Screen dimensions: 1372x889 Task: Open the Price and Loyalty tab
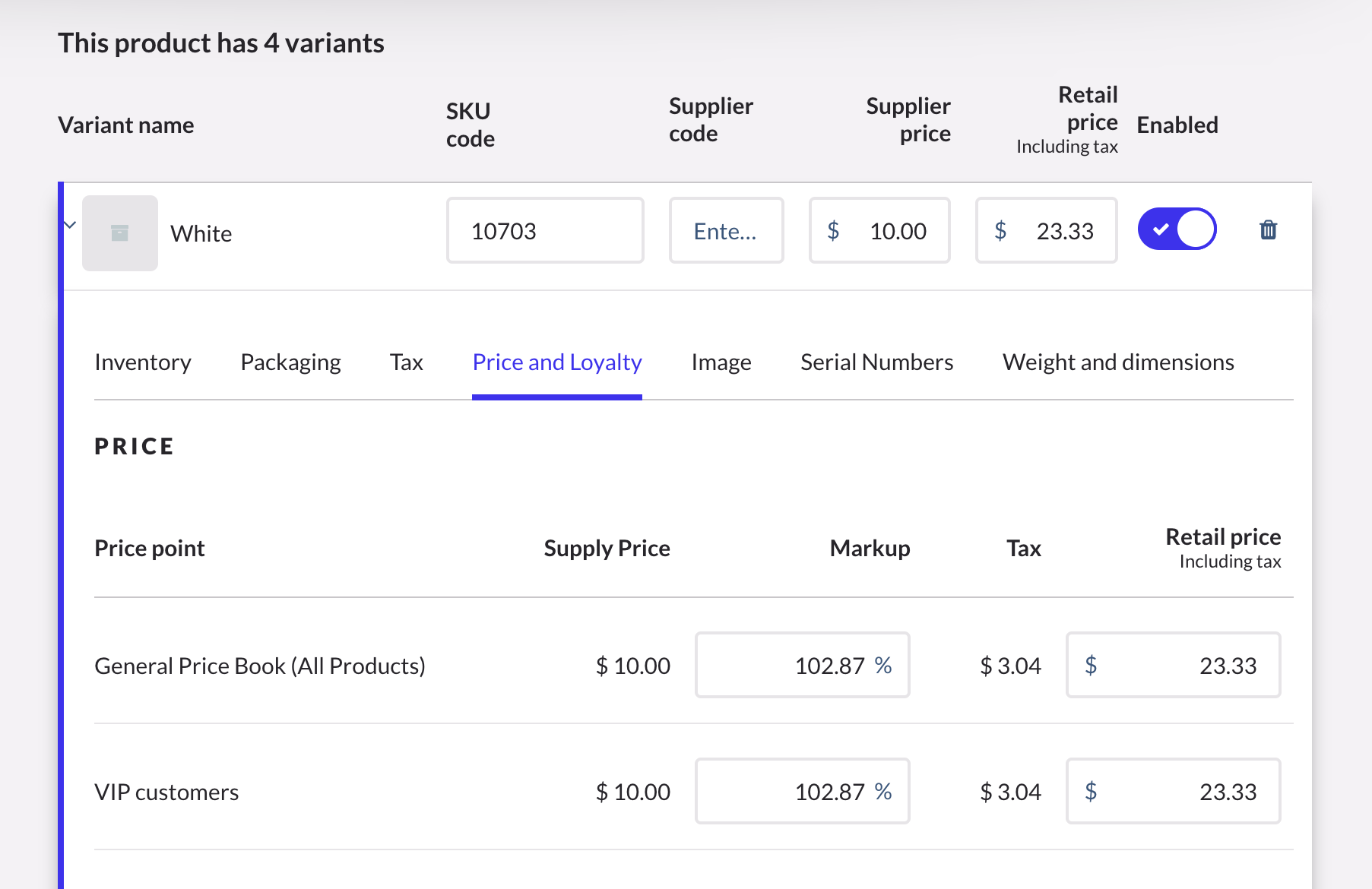pos(556,362)
